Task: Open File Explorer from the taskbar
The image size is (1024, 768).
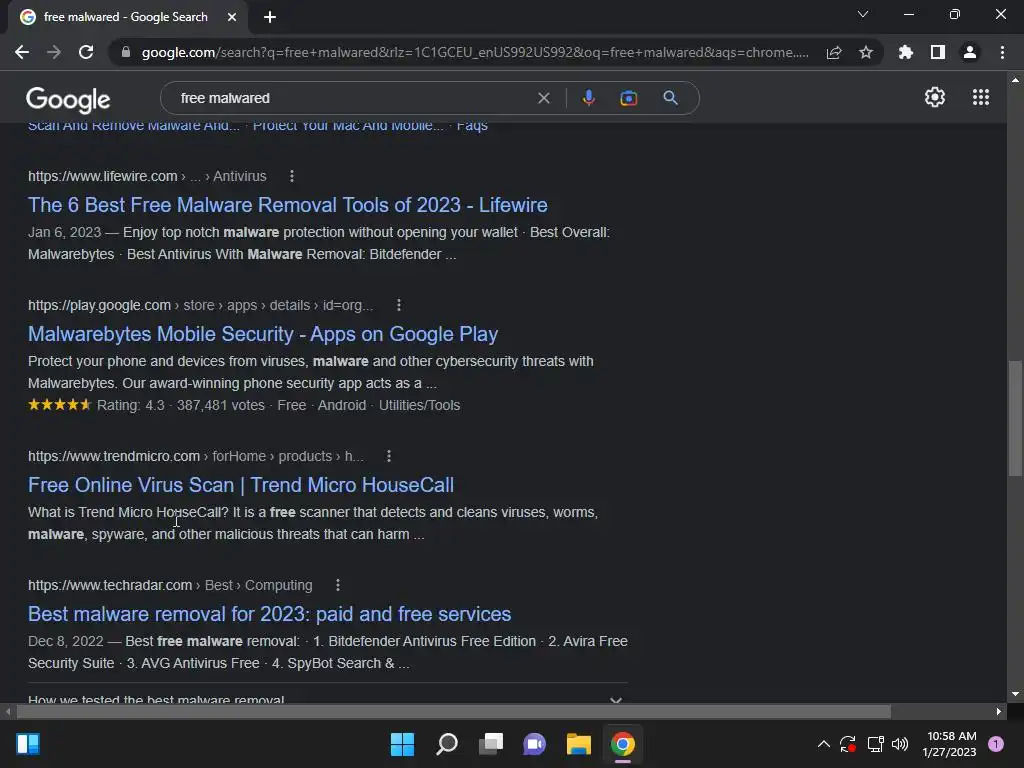Action: pyautogui.click(x=579, y=744)
